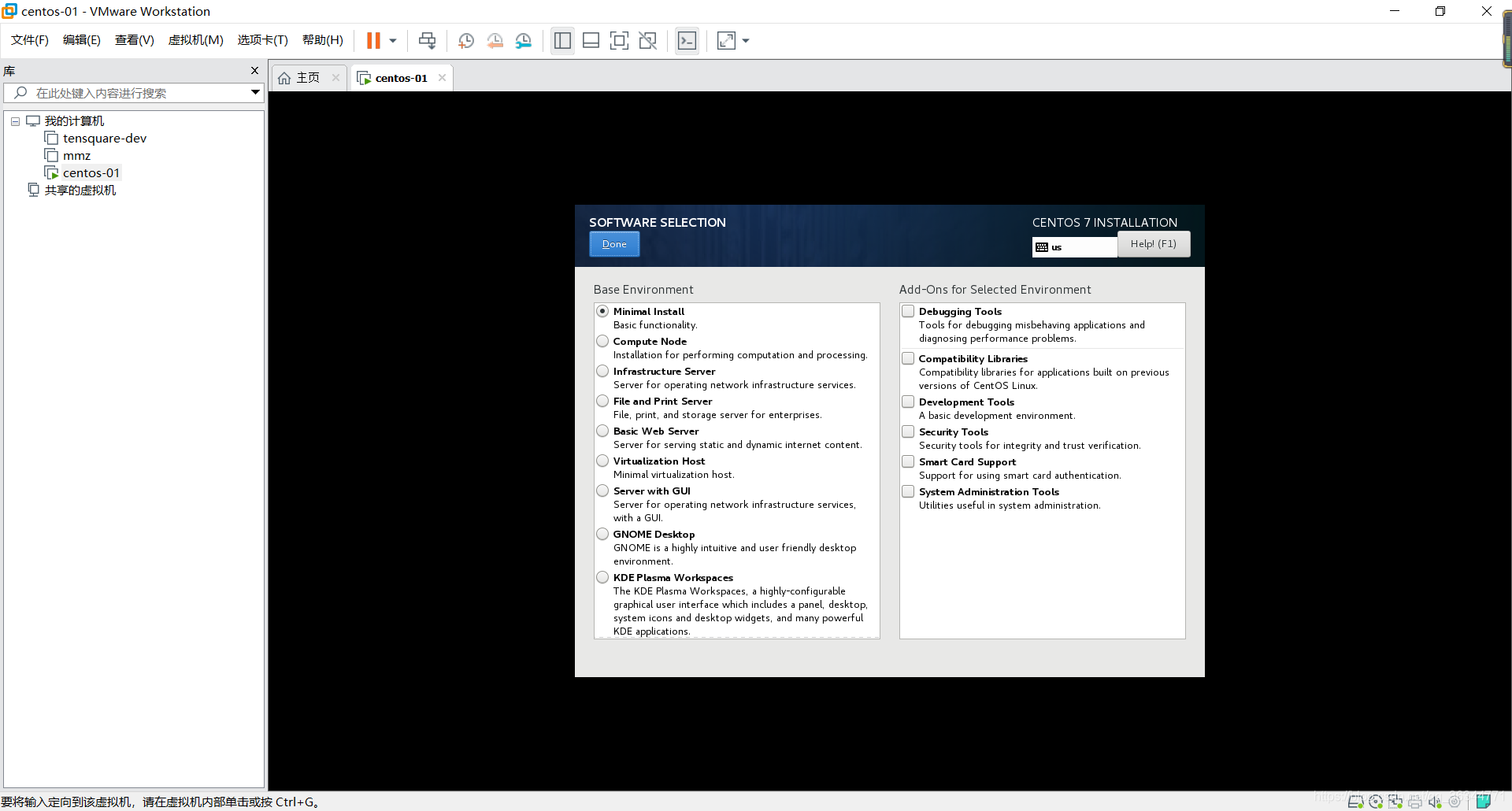This screenshot has height=811, width=1512.
Task: Open the library search dropdown arrow
Action: [255, 93]
